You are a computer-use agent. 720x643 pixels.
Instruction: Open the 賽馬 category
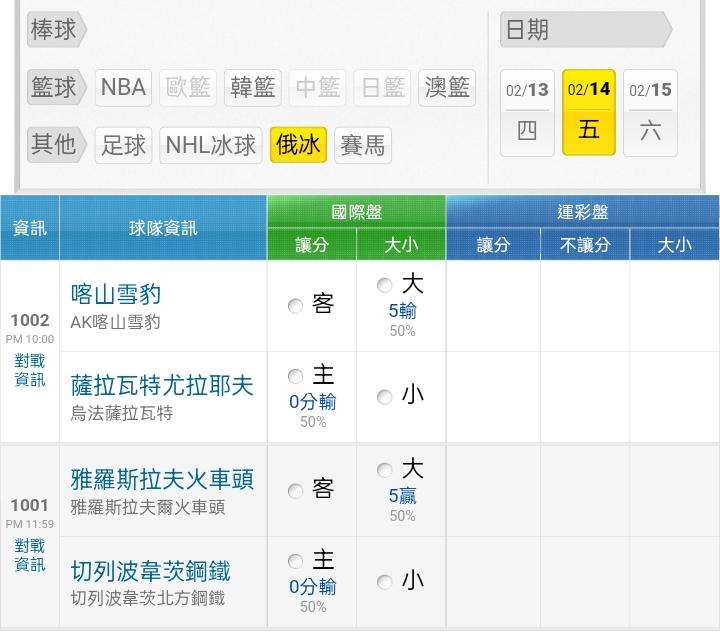[x=362, y=146]
